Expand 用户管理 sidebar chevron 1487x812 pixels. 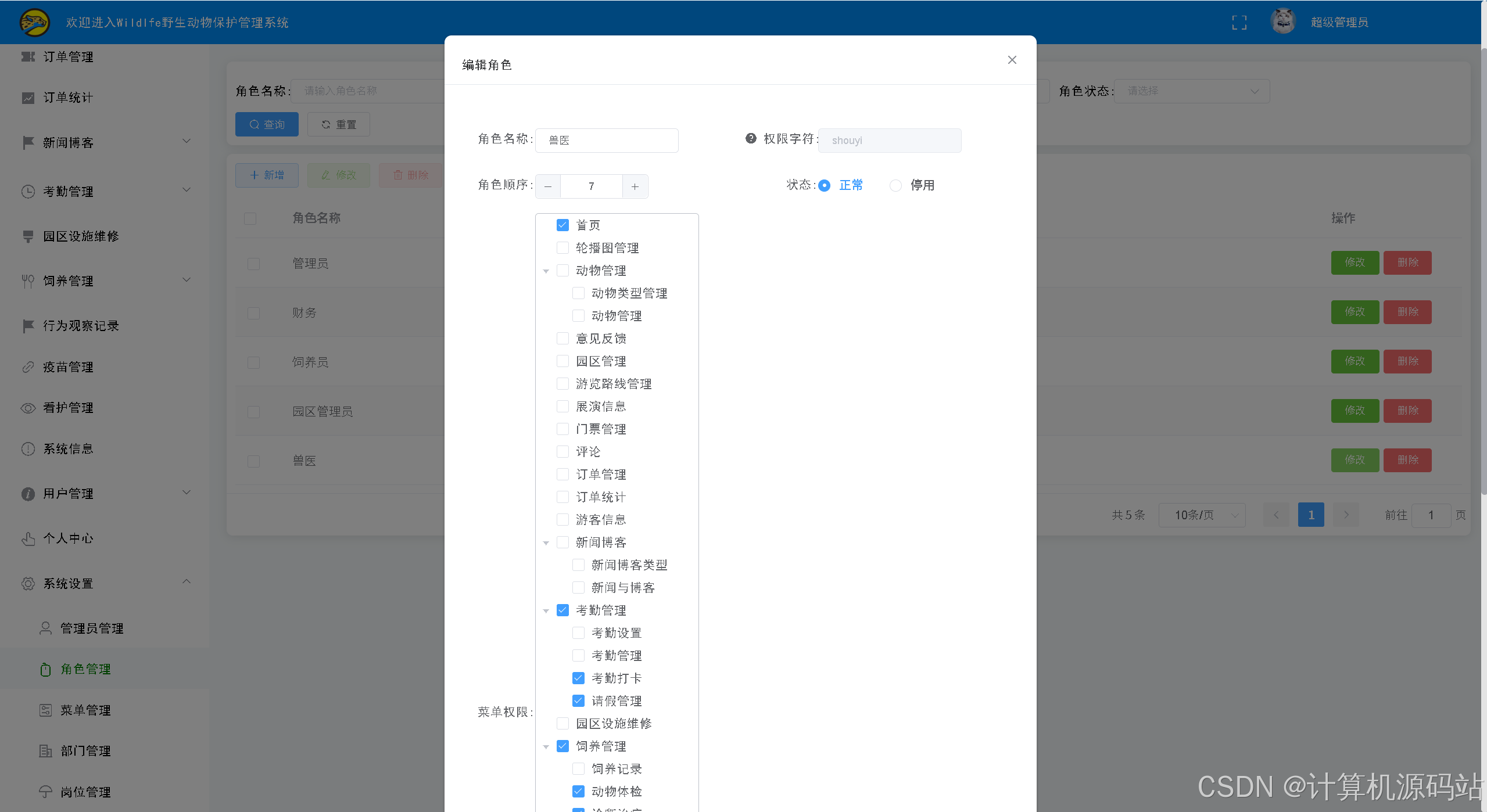(187, 493)
